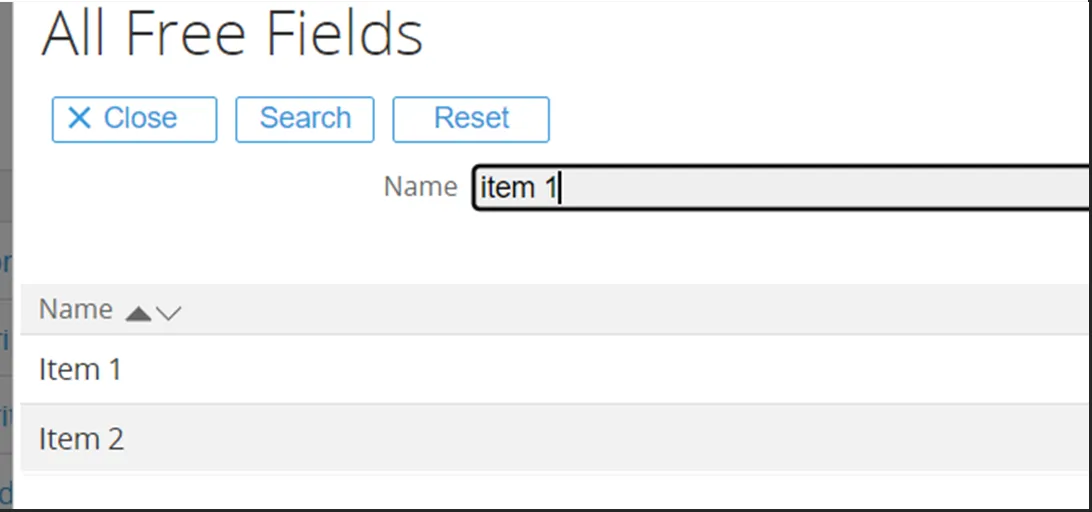The height and width of the screenshot is (512, 1092).
Task: Reset the search filters
Action: tap(471, 119)
